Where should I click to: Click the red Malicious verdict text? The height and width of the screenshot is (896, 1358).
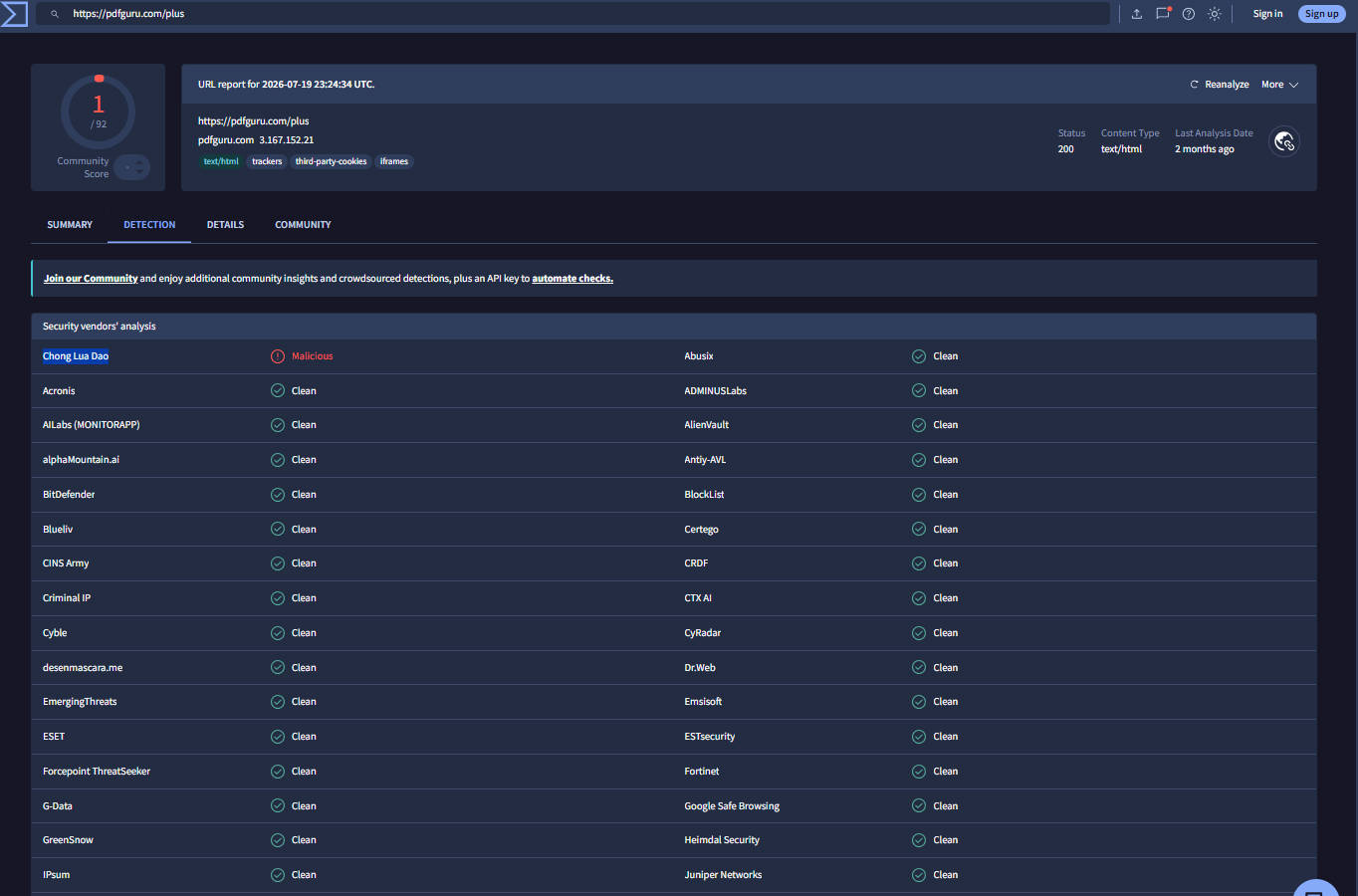313,356
